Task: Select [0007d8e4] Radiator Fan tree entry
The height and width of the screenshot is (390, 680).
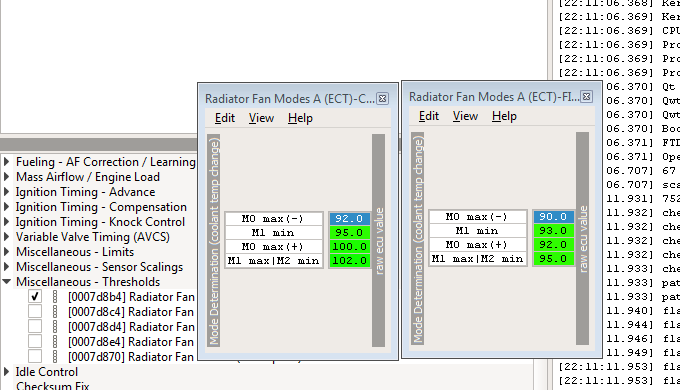Action: [131, 342]
